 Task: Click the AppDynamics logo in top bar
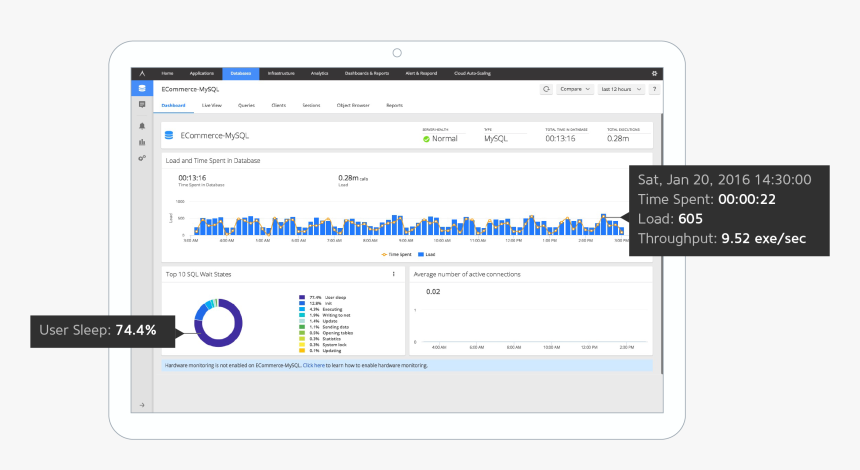click(x=142, y=73)
